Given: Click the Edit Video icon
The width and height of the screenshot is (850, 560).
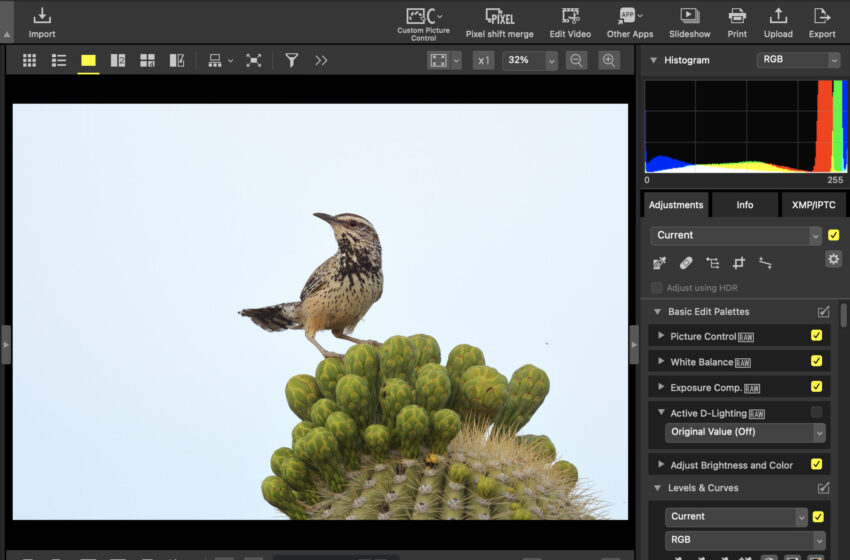Looking at the screenshot, I should click(570, 17).
